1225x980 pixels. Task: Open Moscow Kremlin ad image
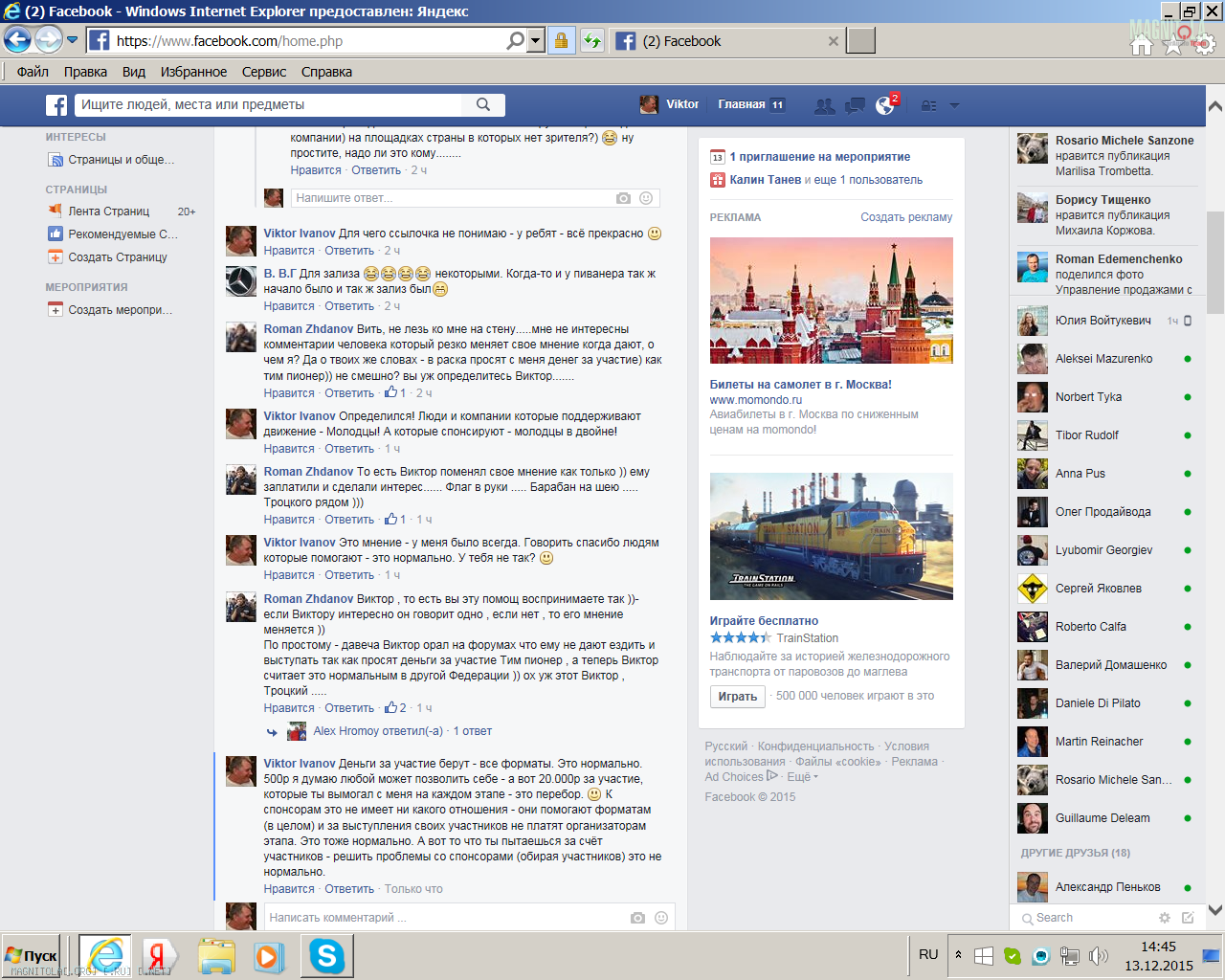831,301
